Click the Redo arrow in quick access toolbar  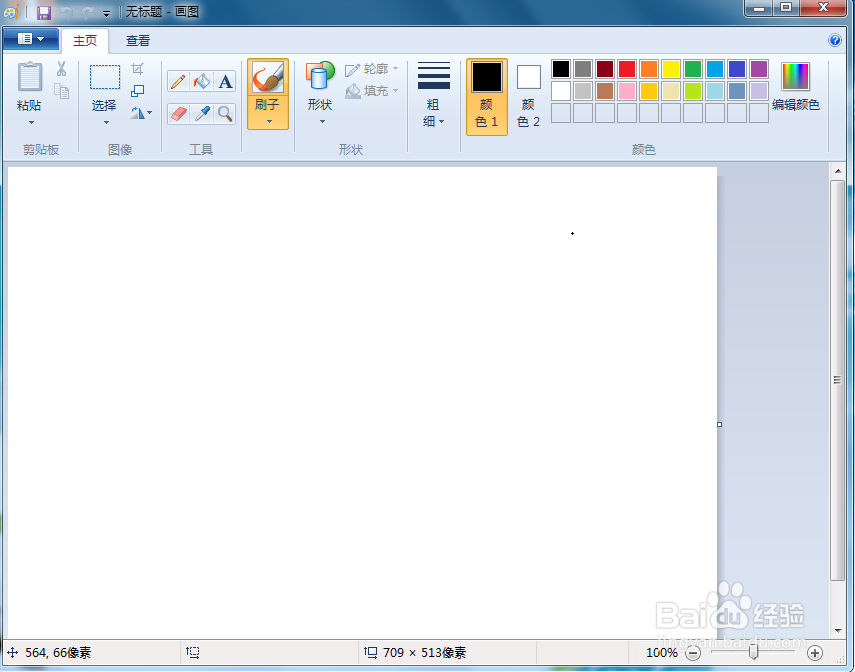(x=87, y=12)
